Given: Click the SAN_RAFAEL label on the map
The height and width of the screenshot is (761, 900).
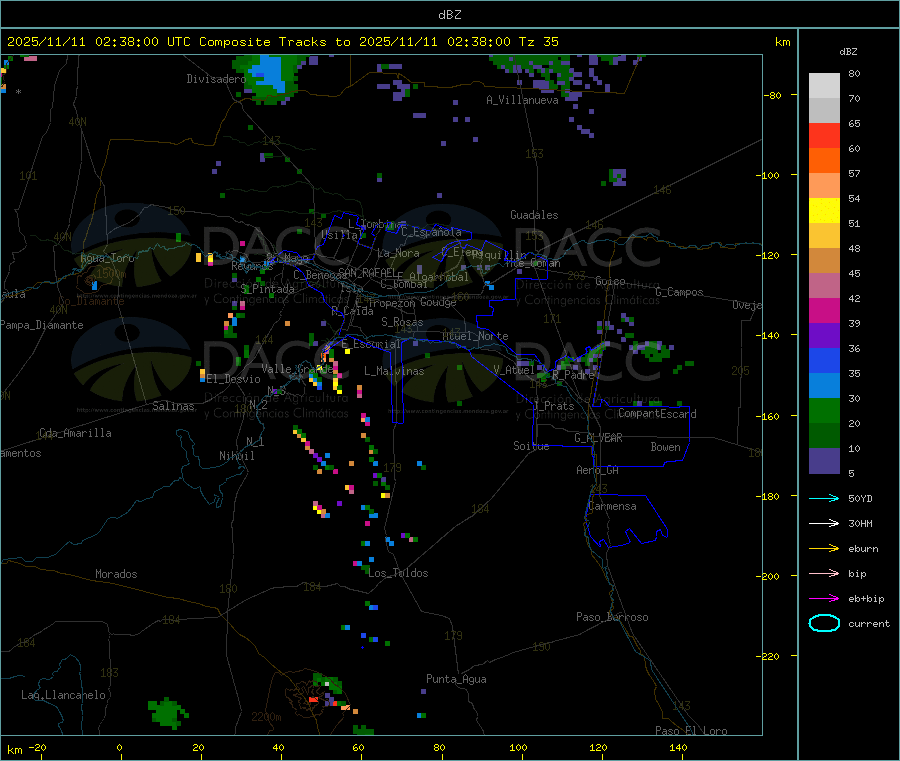Looking at the screenshot, I should (x=367, y=272).
